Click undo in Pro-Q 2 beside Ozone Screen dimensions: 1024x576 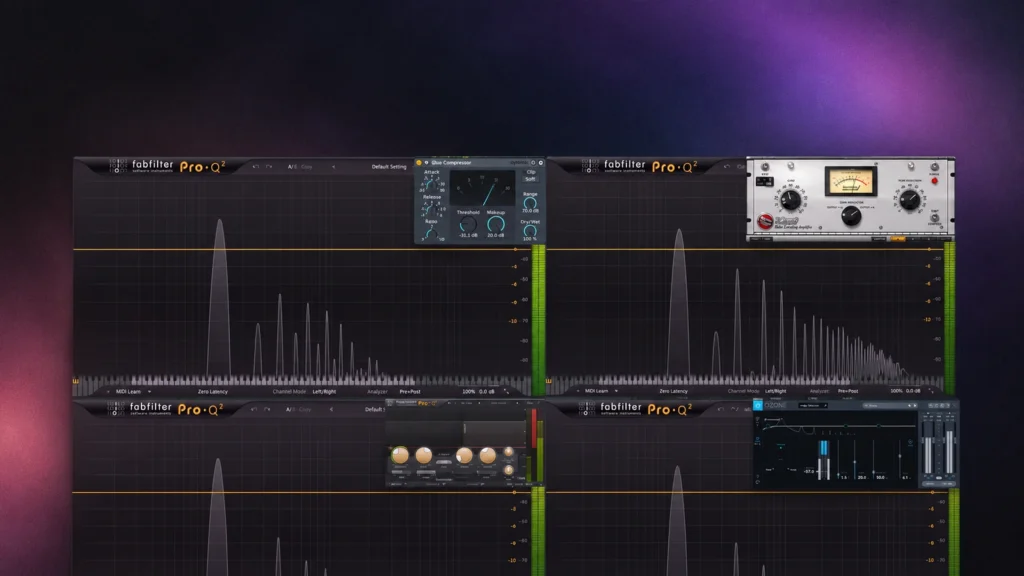click(720, 409)
